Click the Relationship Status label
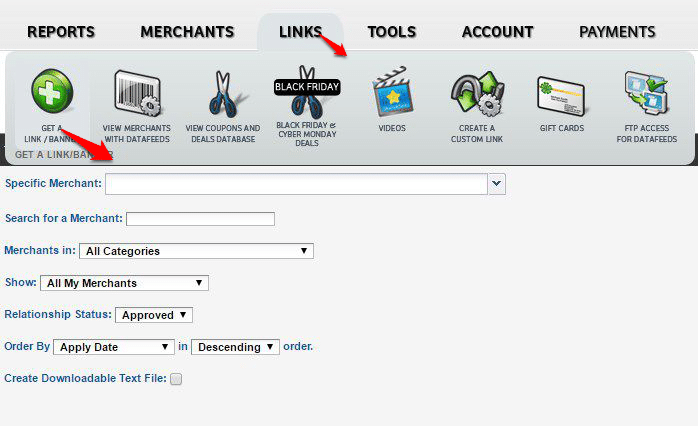Image resolution: width=698 pixels, height=426 pixels. [58, 314]
